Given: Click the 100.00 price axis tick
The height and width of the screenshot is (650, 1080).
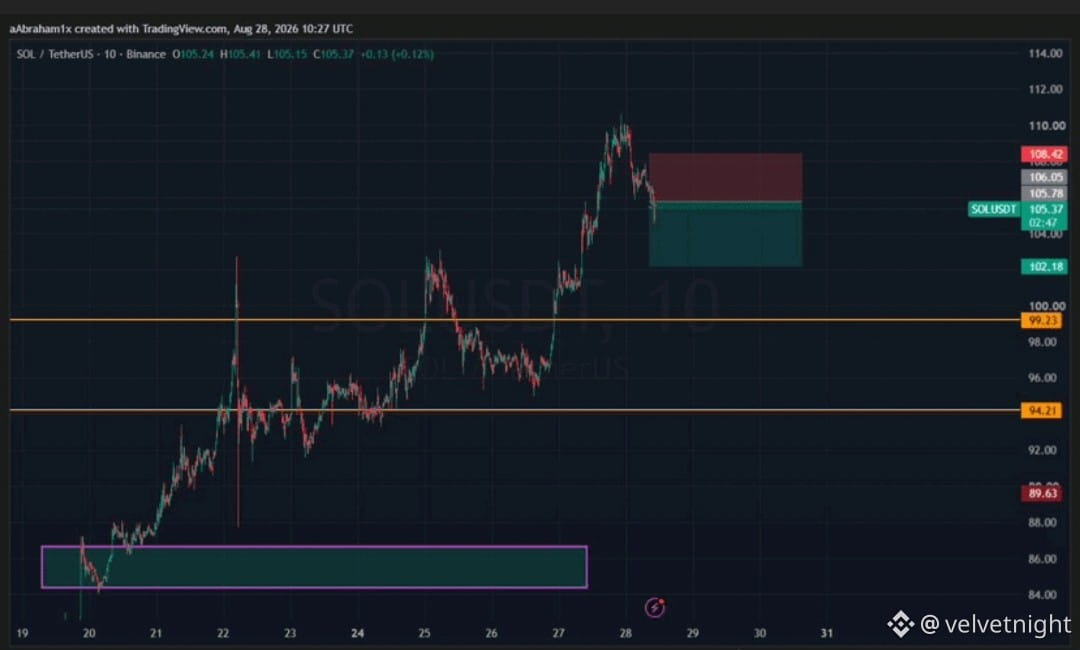Looking at the screenshot, I should pyautogui.click(x=1046, y=306).
